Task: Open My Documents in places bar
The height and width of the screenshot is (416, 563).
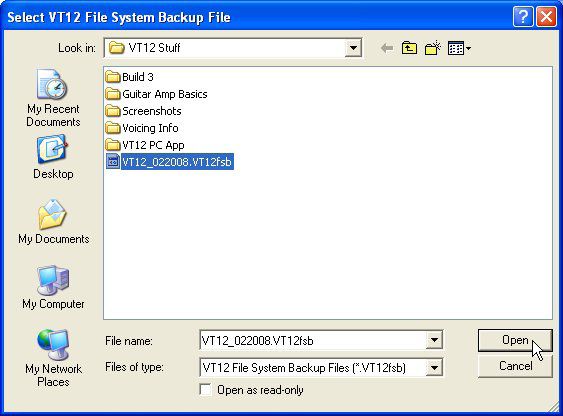Action: (53, 222)
